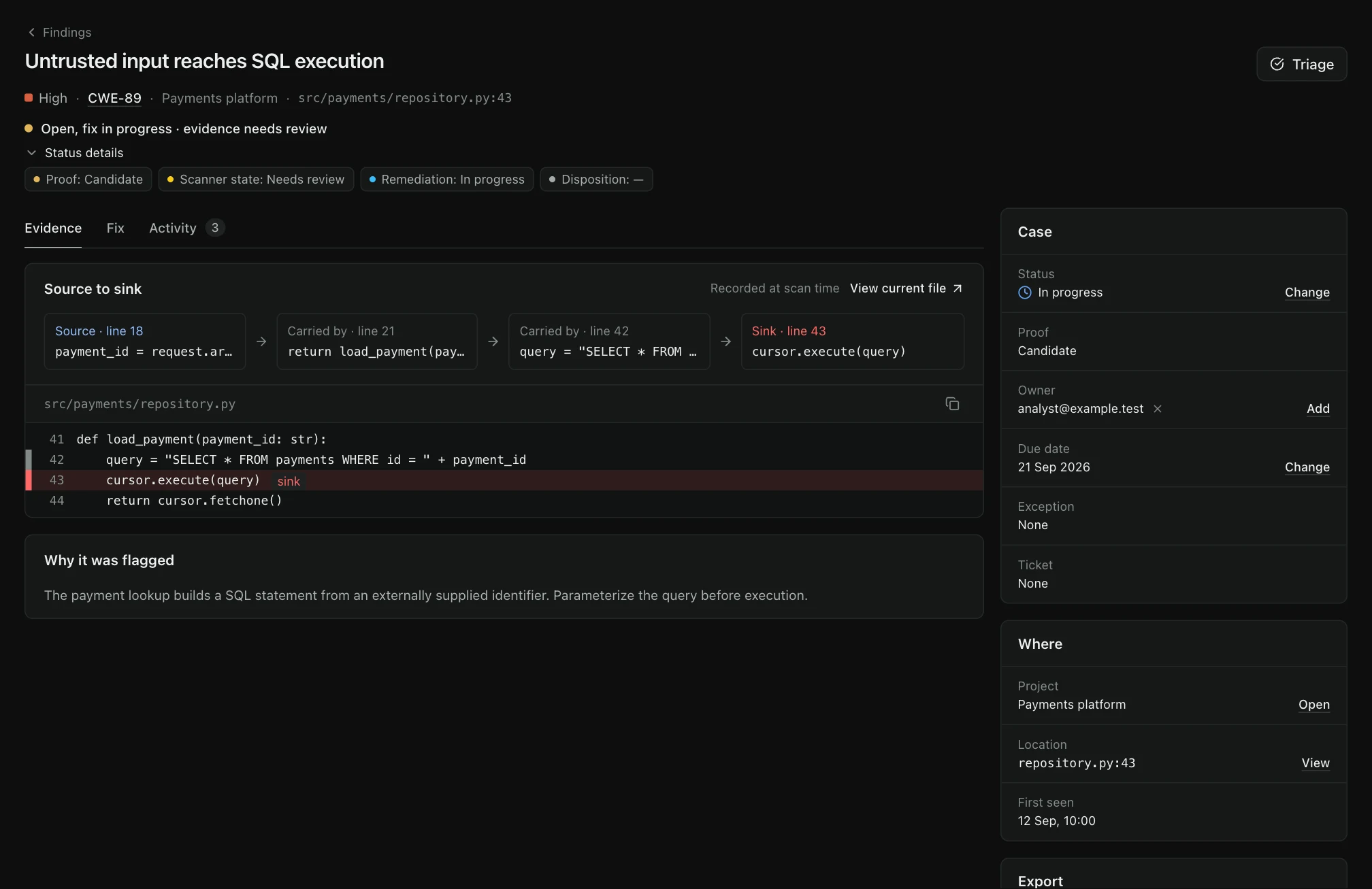Click code line 43 cursor.execute(query)

504,480
